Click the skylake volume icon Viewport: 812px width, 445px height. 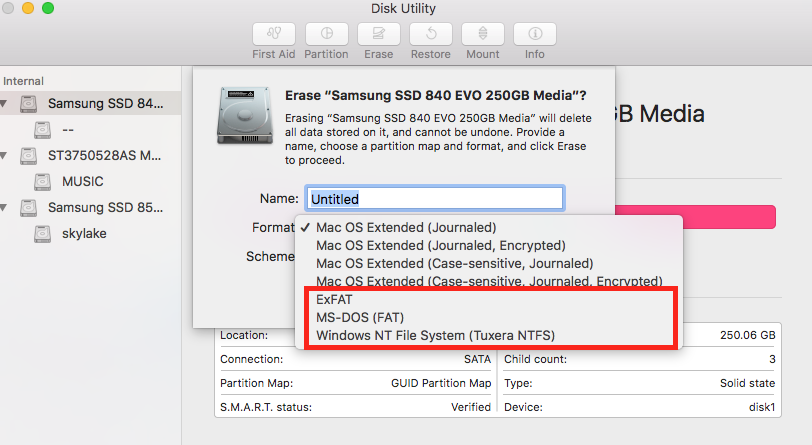point(42,234)
